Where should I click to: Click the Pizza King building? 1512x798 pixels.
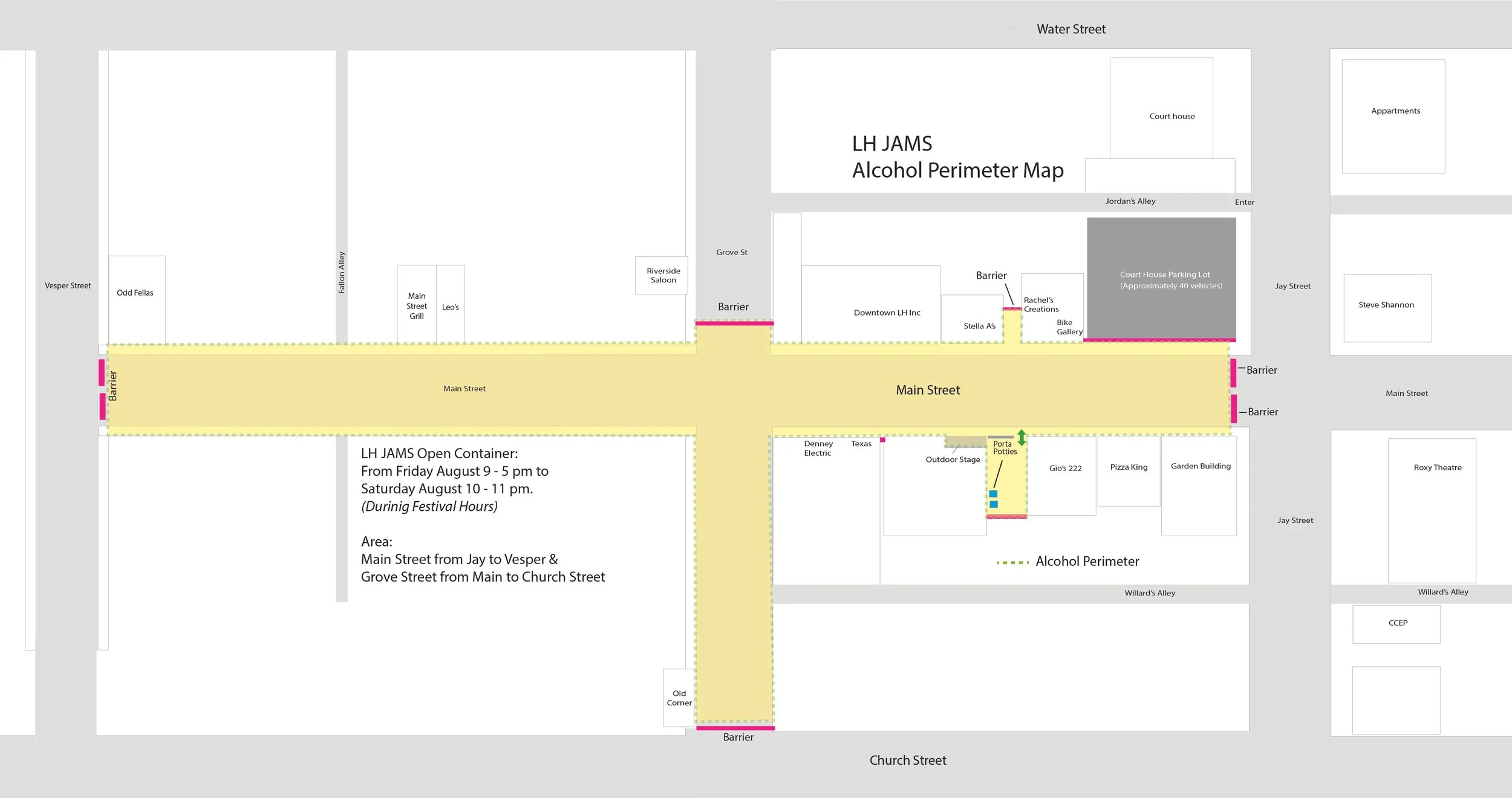[x=1129, y=472]
